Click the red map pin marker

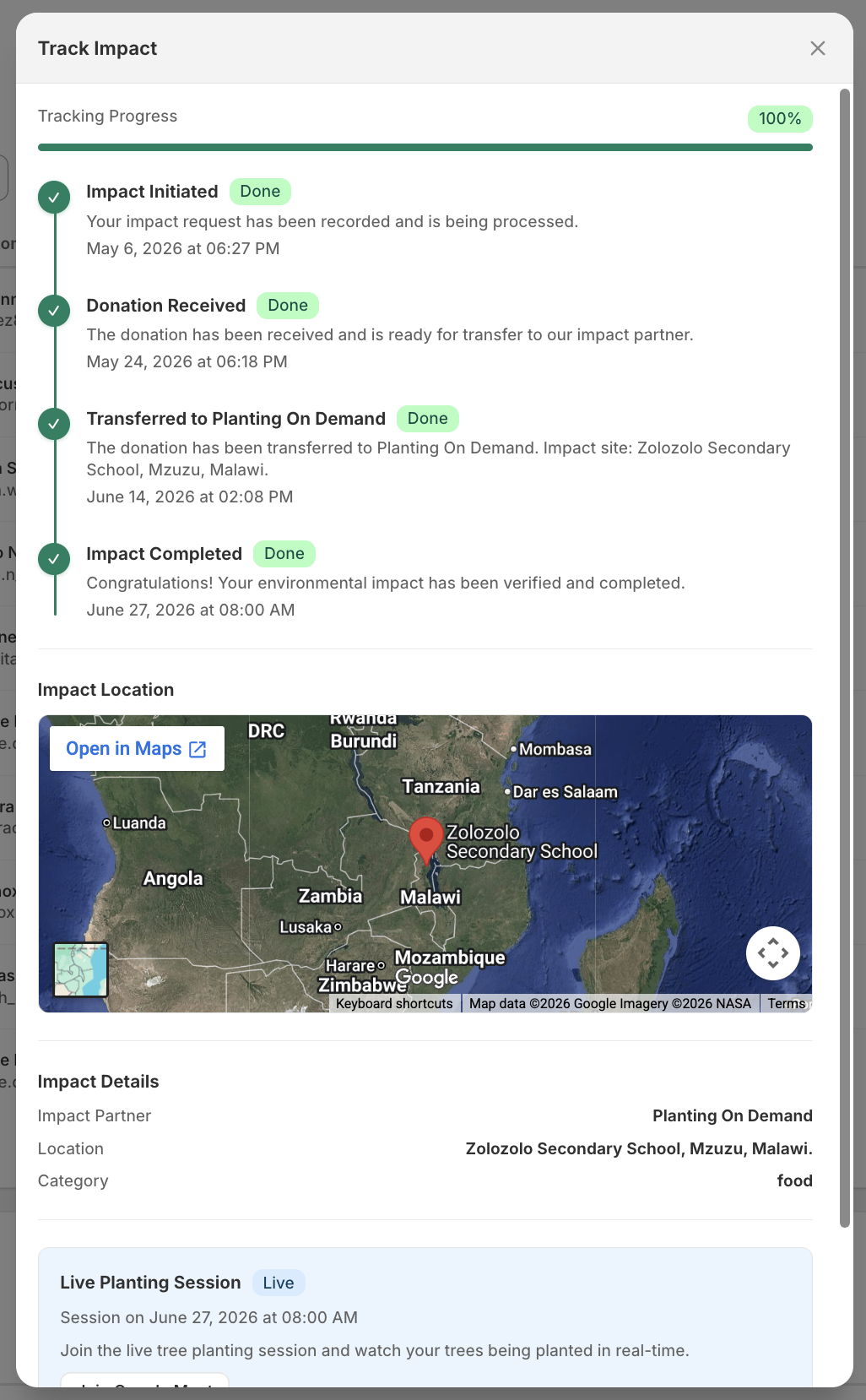[426, 839]
